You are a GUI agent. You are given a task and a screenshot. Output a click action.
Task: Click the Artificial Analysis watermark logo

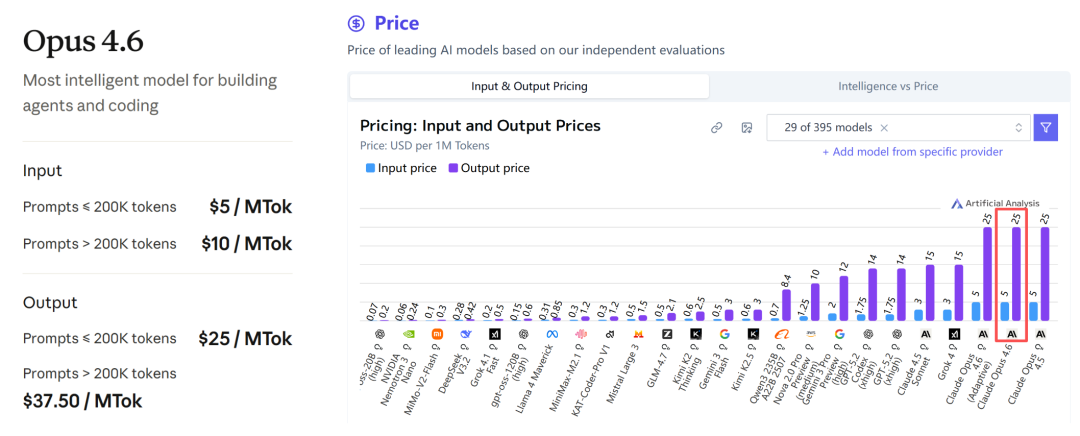[958, 203]
